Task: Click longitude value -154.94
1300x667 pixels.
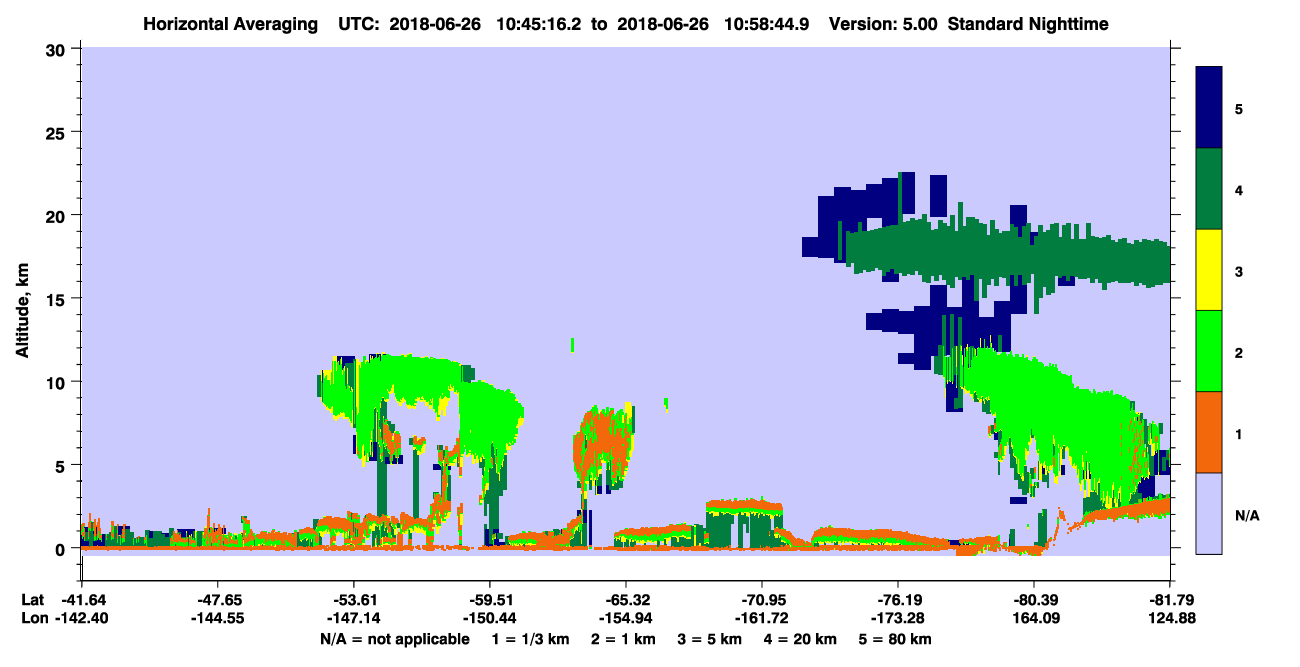Action: (625, 619)
